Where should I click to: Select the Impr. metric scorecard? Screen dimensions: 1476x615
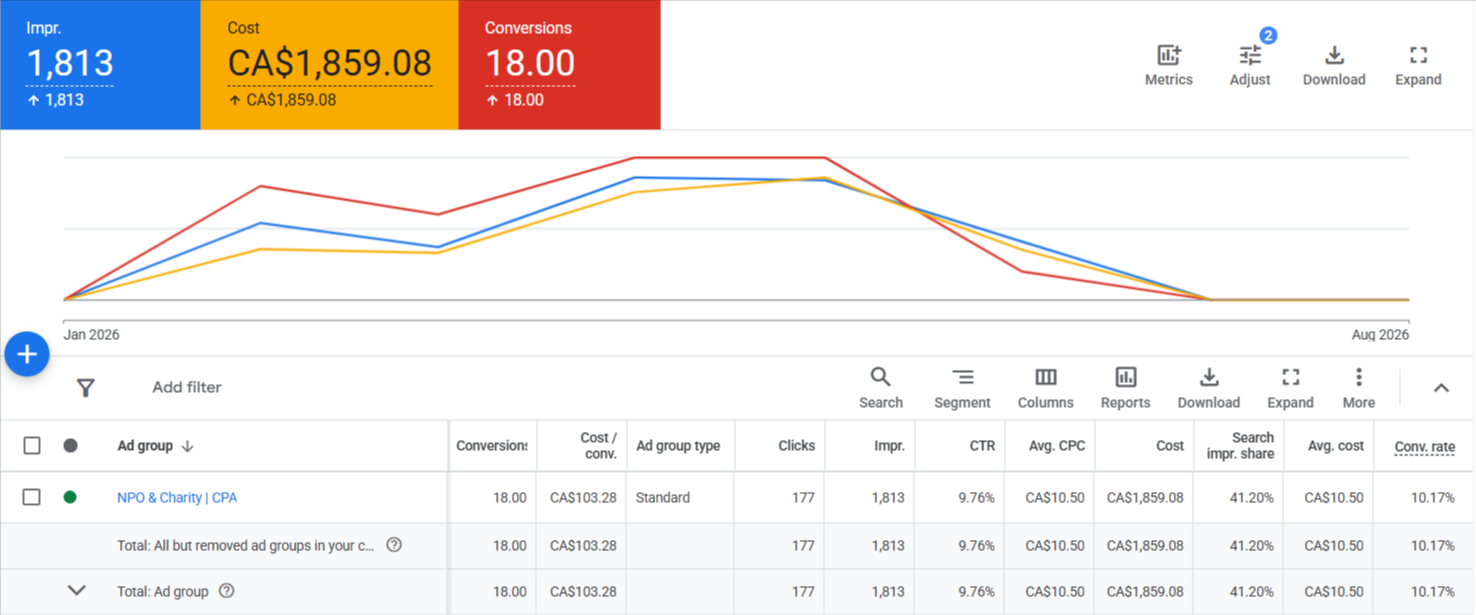(x=100, y=65)
